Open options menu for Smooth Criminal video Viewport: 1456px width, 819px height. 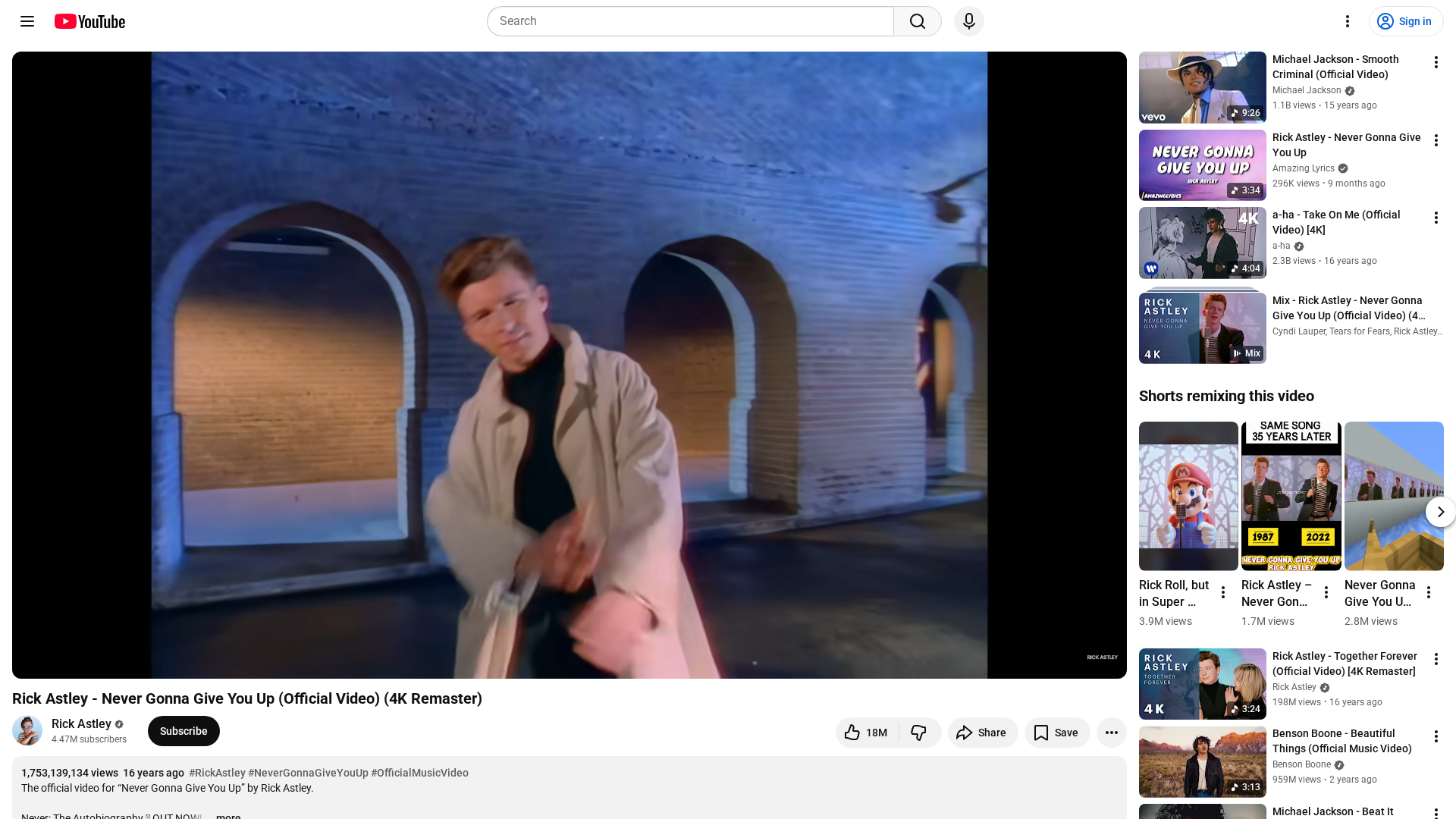(x=1436, y=62)
